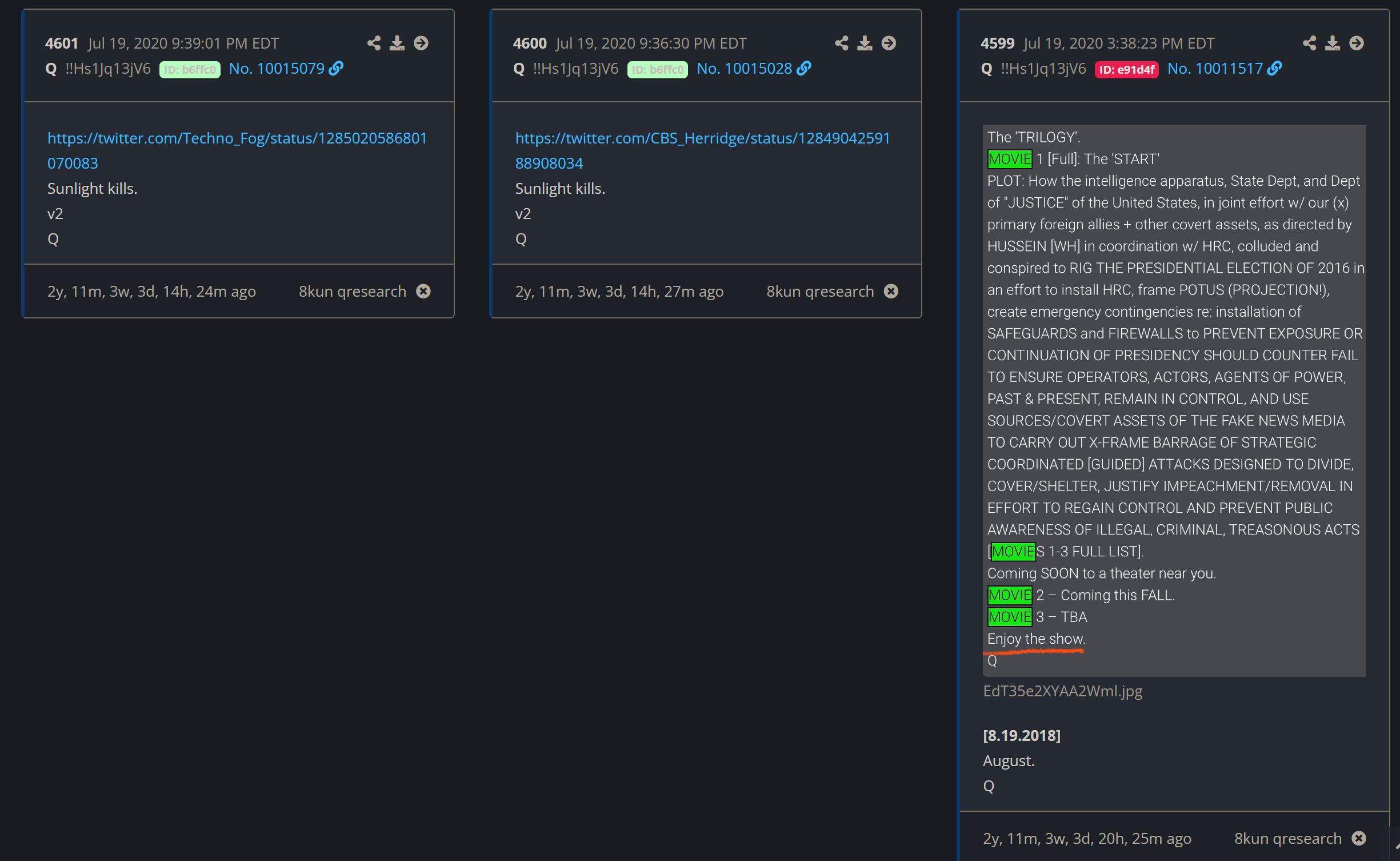Copy link icon beside No. 10015079
This screenshot has height=861, width=1400.
tap(337, 69)
